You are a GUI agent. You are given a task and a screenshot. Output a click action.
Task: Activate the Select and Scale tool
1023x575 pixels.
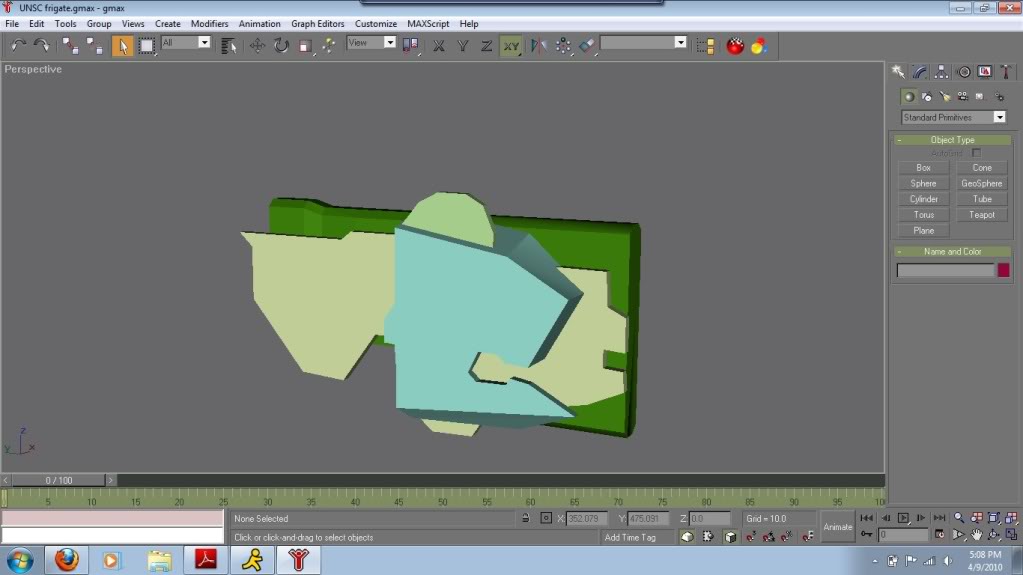(305, 46)
